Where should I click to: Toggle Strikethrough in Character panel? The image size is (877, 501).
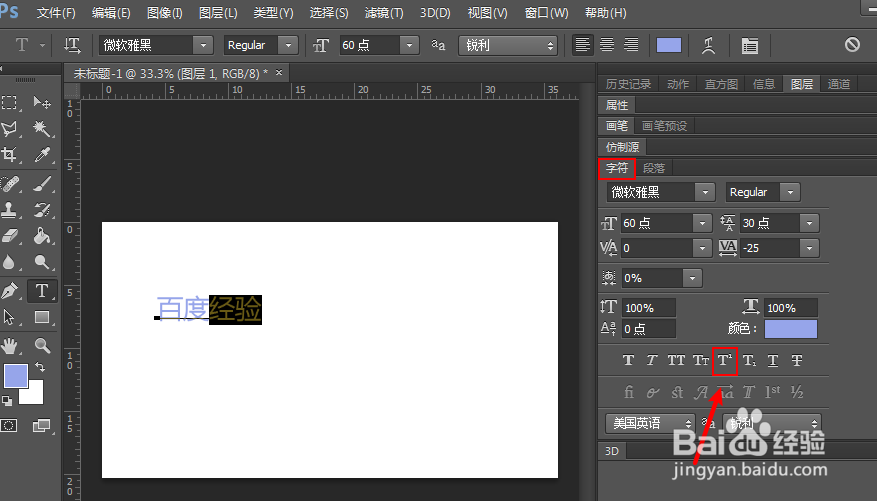pyautogui.click(x=797, y=361)
